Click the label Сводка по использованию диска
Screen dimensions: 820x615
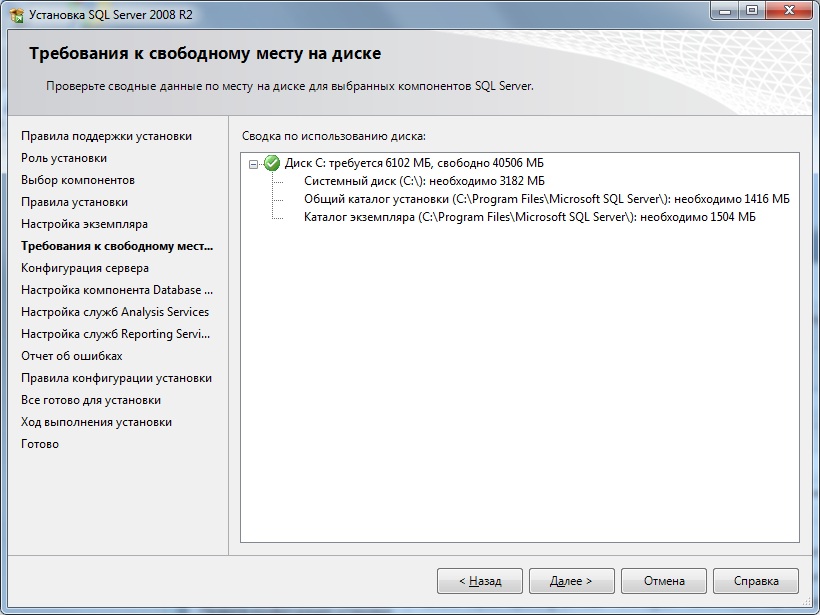pos(334,136)
